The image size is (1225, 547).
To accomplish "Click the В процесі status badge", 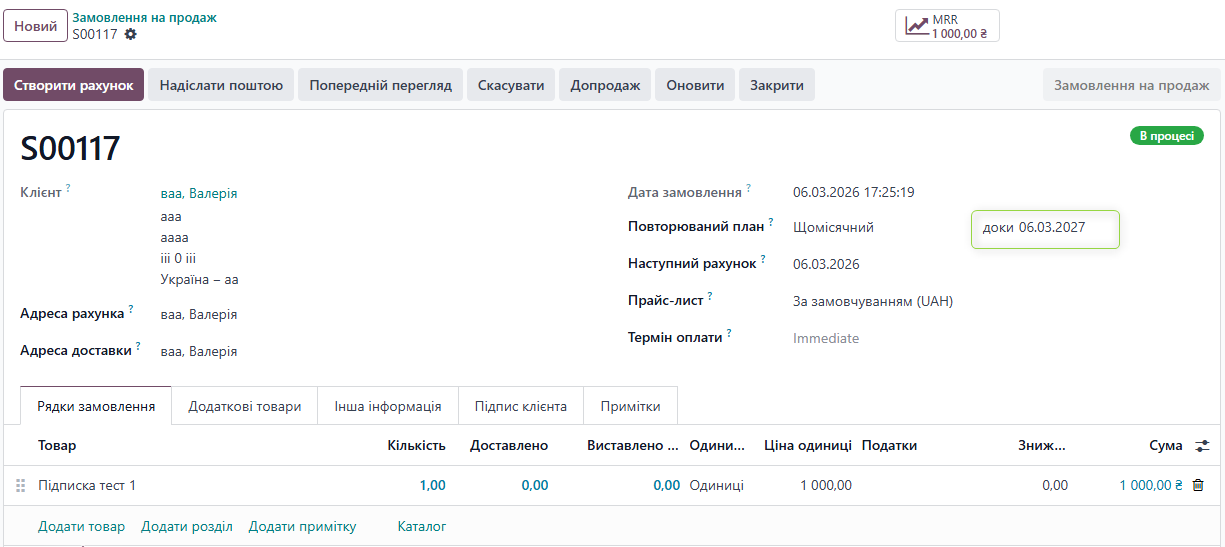I will point(1166,136).
